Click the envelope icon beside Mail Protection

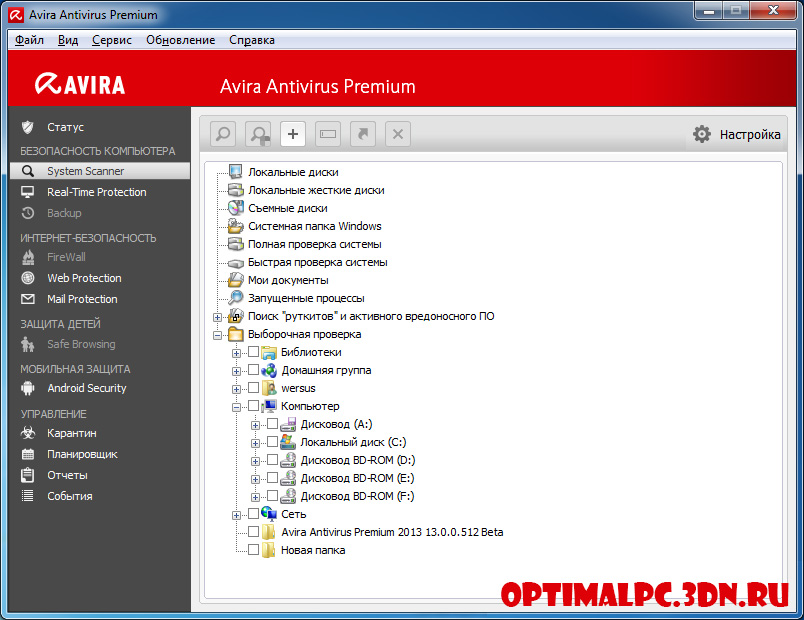[28, 299]
